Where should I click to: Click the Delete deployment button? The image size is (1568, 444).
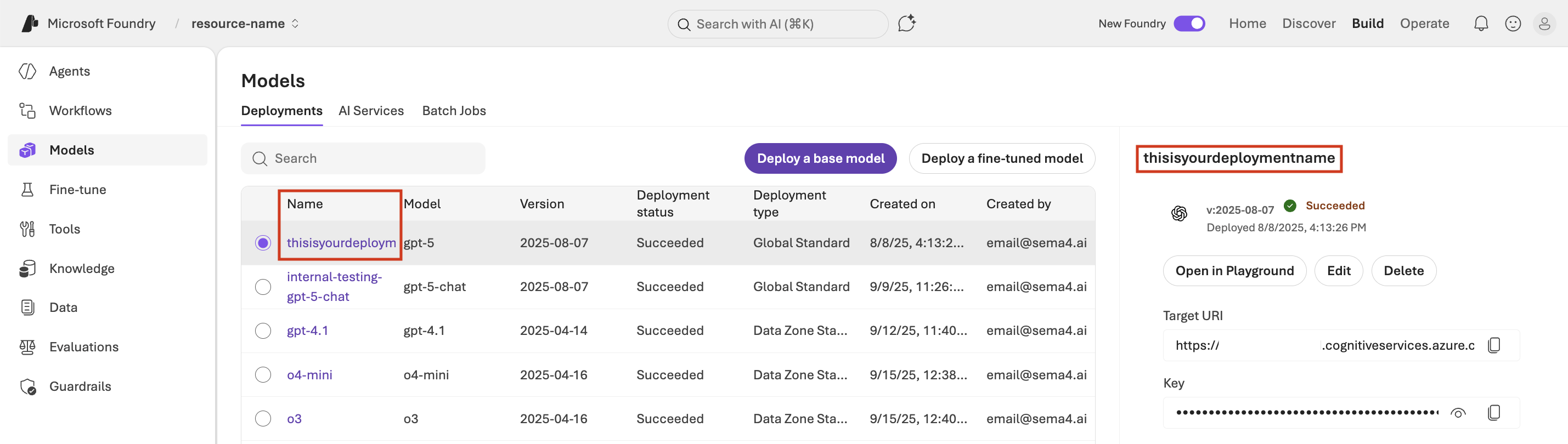coord(1403,271)
